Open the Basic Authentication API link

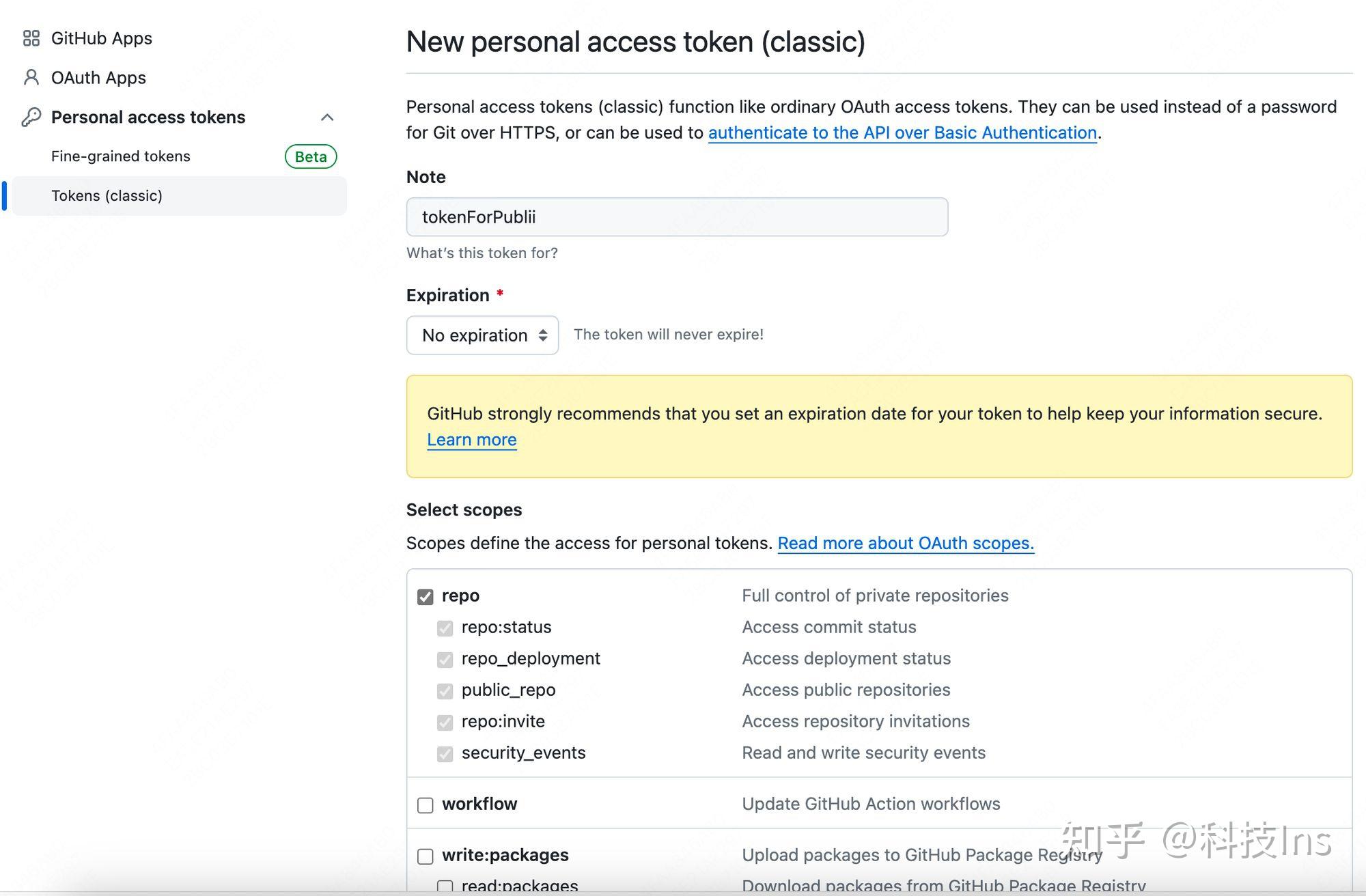pyautogui.click(x=902, y=132)
